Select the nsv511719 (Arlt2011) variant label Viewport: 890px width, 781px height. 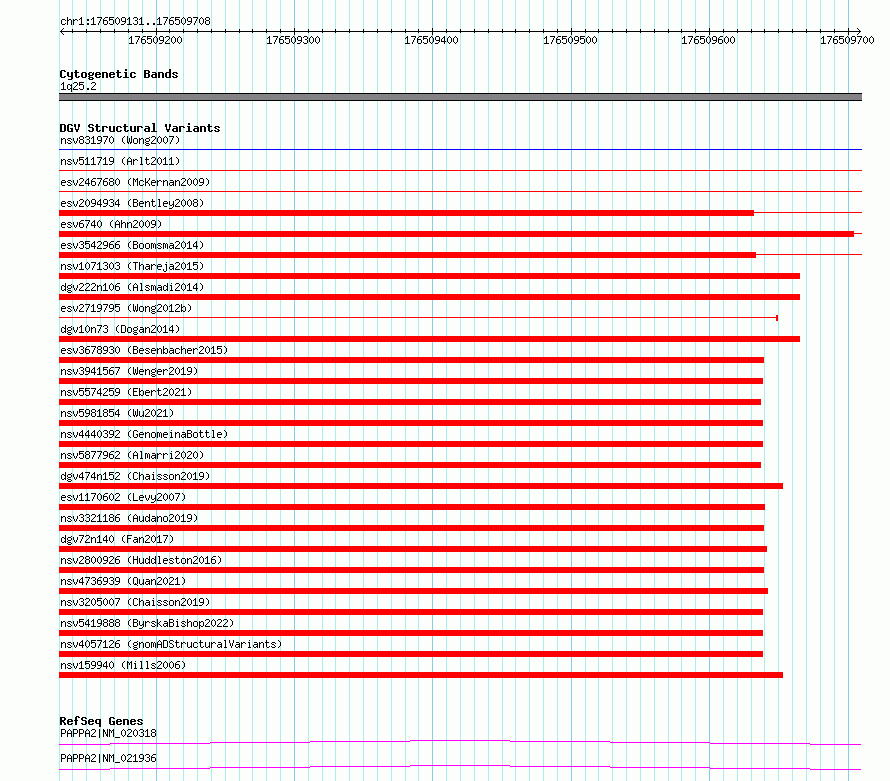point(120,161)
